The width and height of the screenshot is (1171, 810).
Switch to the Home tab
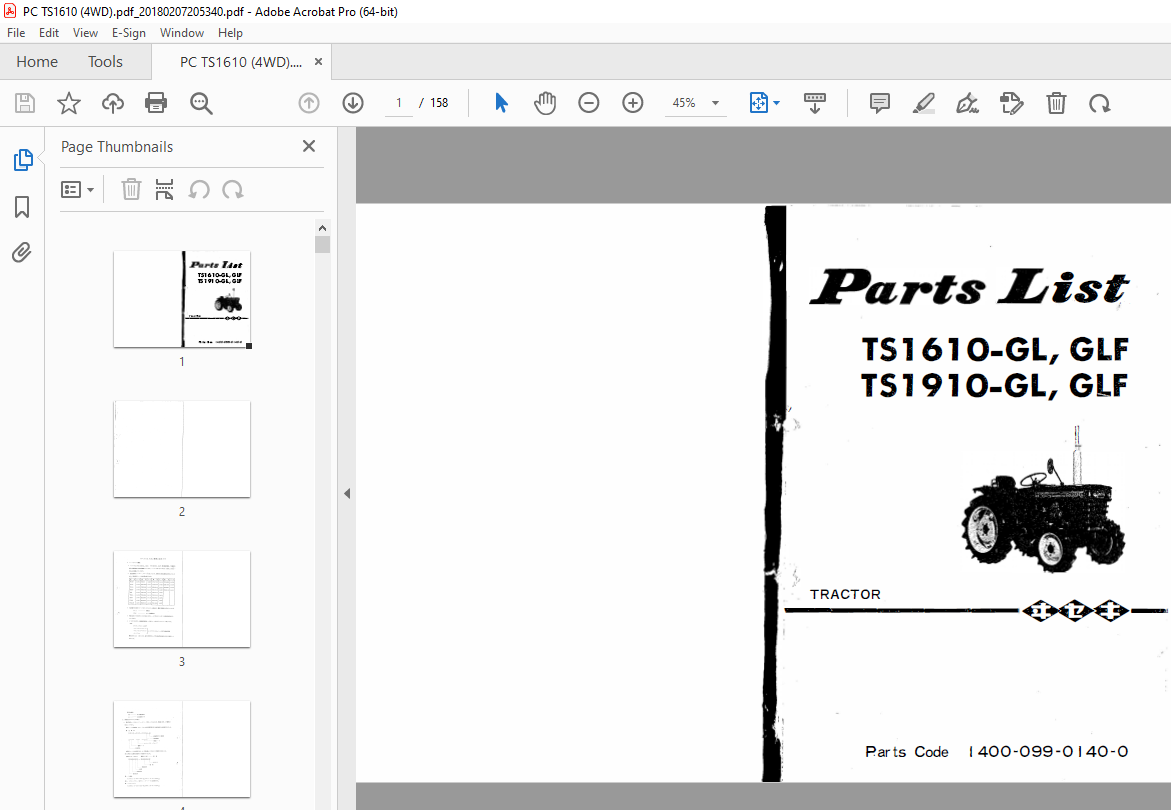point(37,62)
